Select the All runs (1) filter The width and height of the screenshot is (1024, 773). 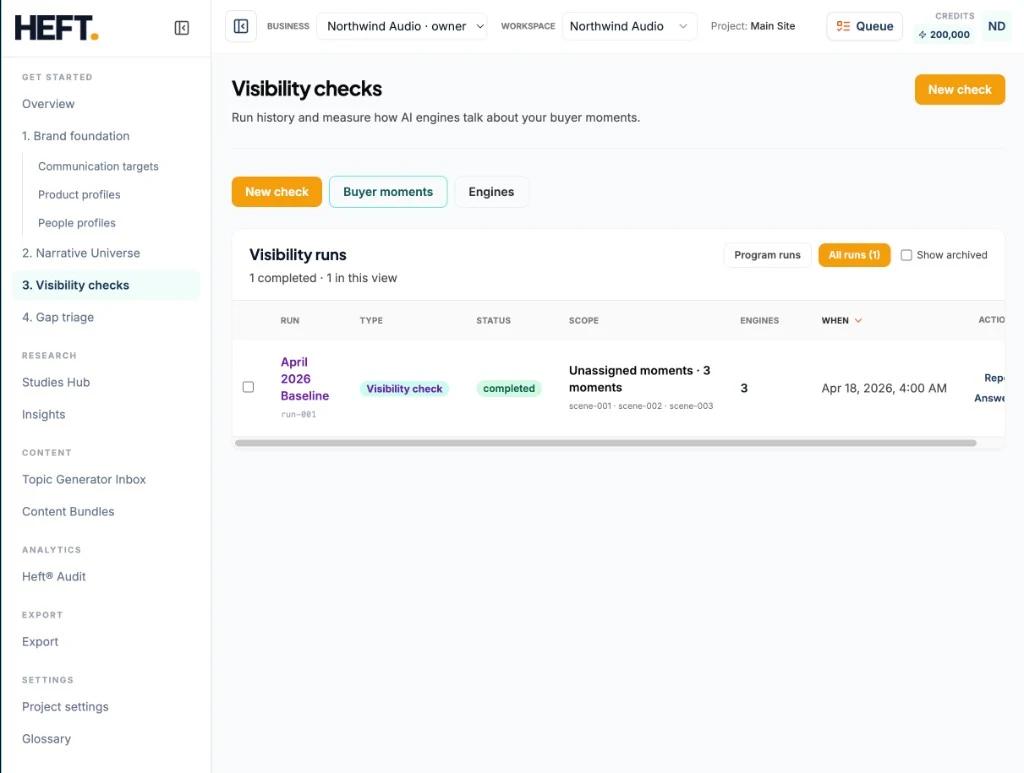854,255
